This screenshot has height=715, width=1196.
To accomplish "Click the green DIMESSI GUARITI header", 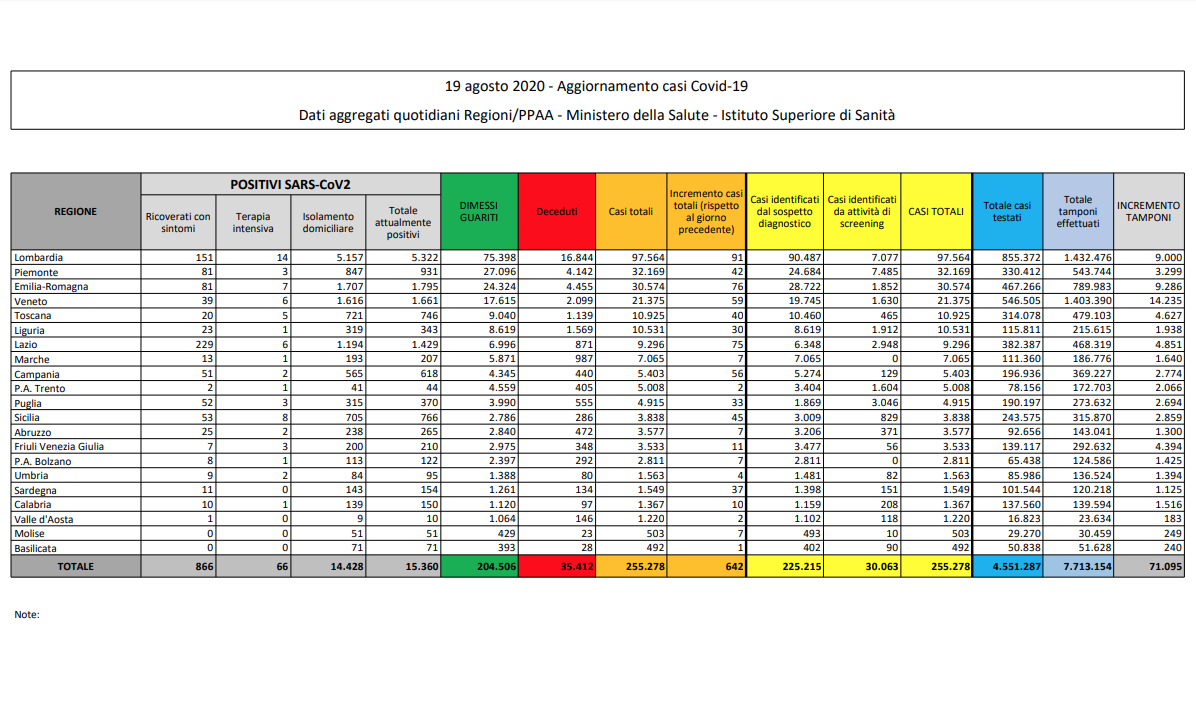I will [479, 211].
